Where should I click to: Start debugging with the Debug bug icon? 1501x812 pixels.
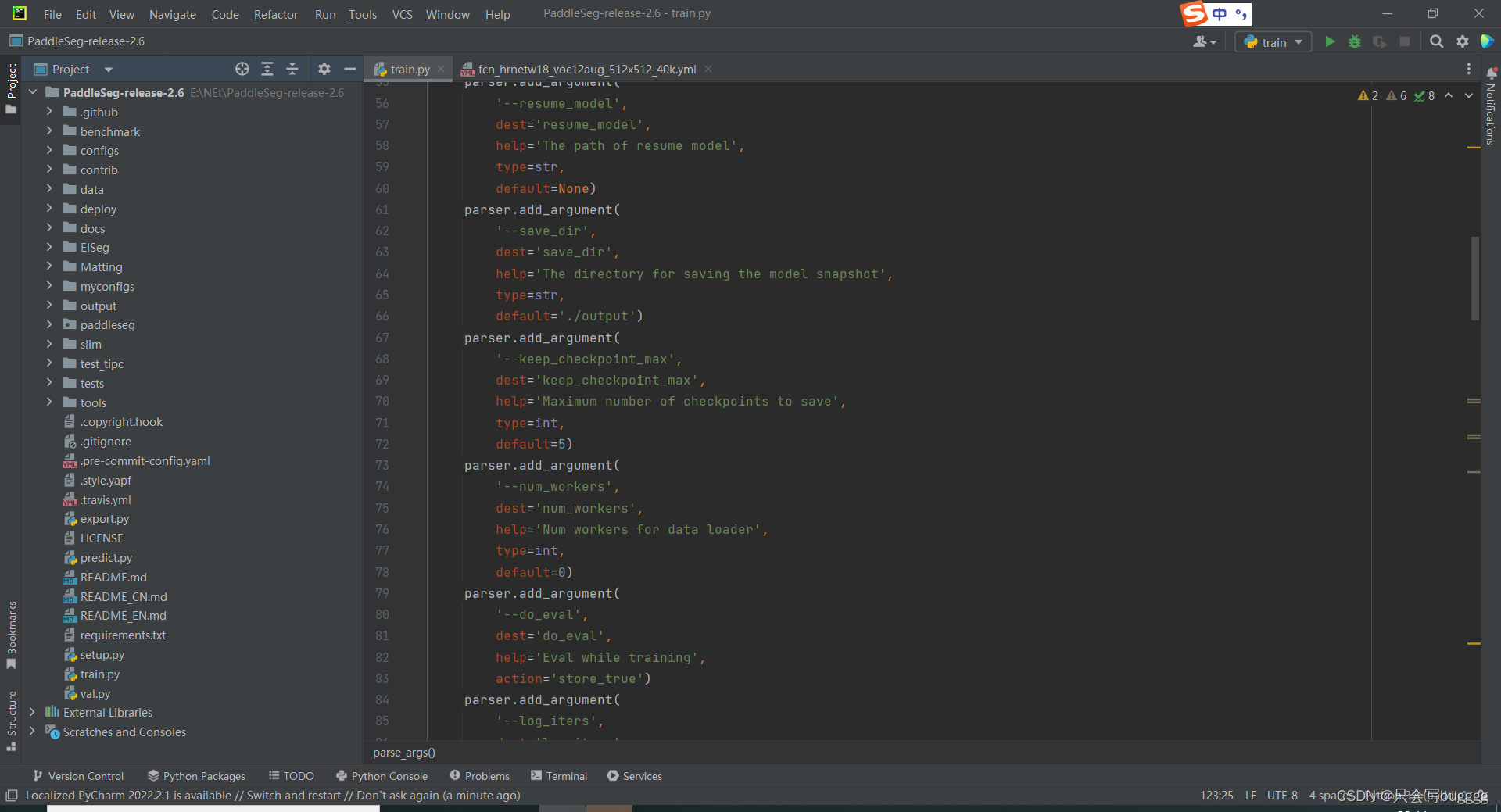1355,41
